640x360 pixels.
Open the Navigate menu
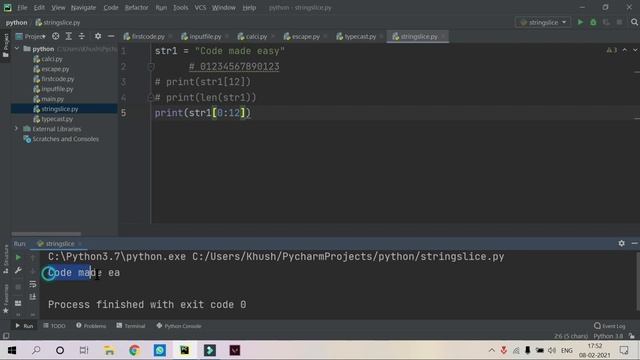pos(83,7)
